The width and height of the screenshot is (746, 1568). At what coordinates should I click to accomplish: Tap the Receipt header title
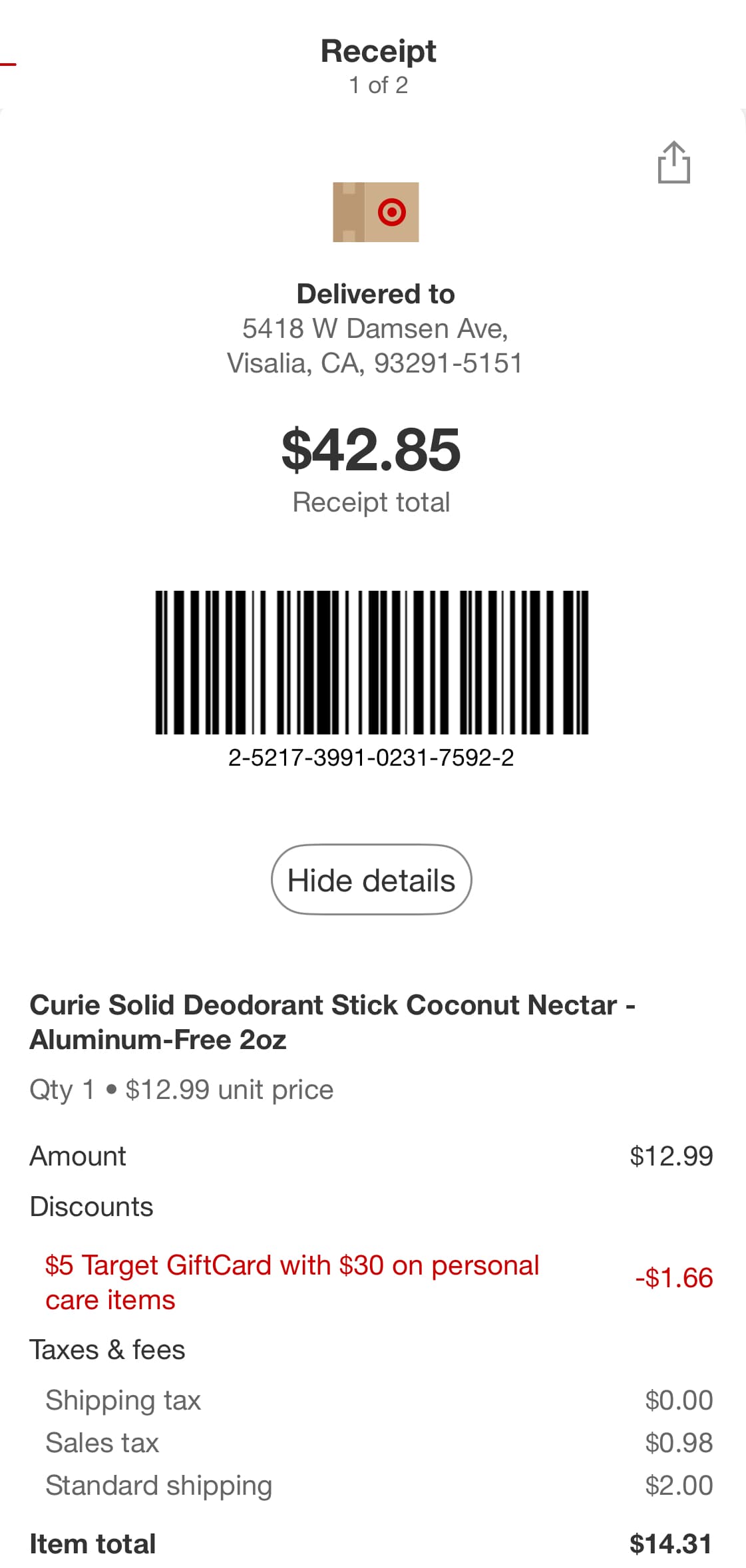click(x=378, y=51)
